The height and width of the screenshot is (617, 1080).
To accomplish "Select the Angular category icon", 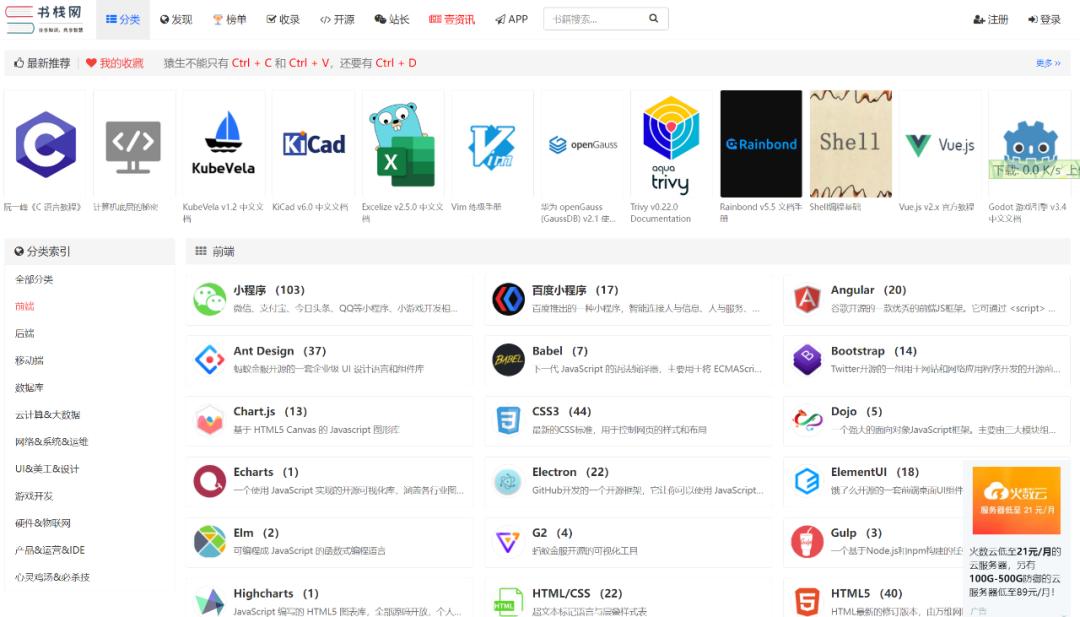I will coord(806,297).
